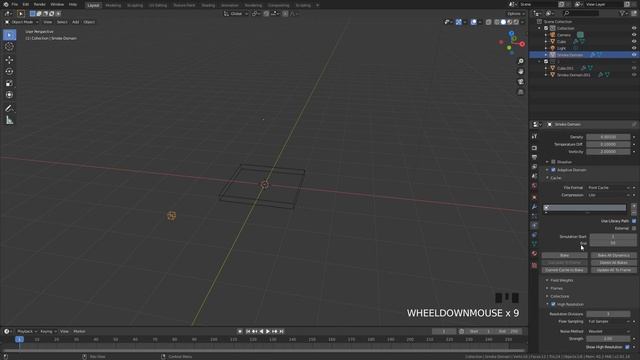640x360 pixels.
Task: Toggle camera view icon in viewport
Action: pyautogui.click(x=520, y=82)
